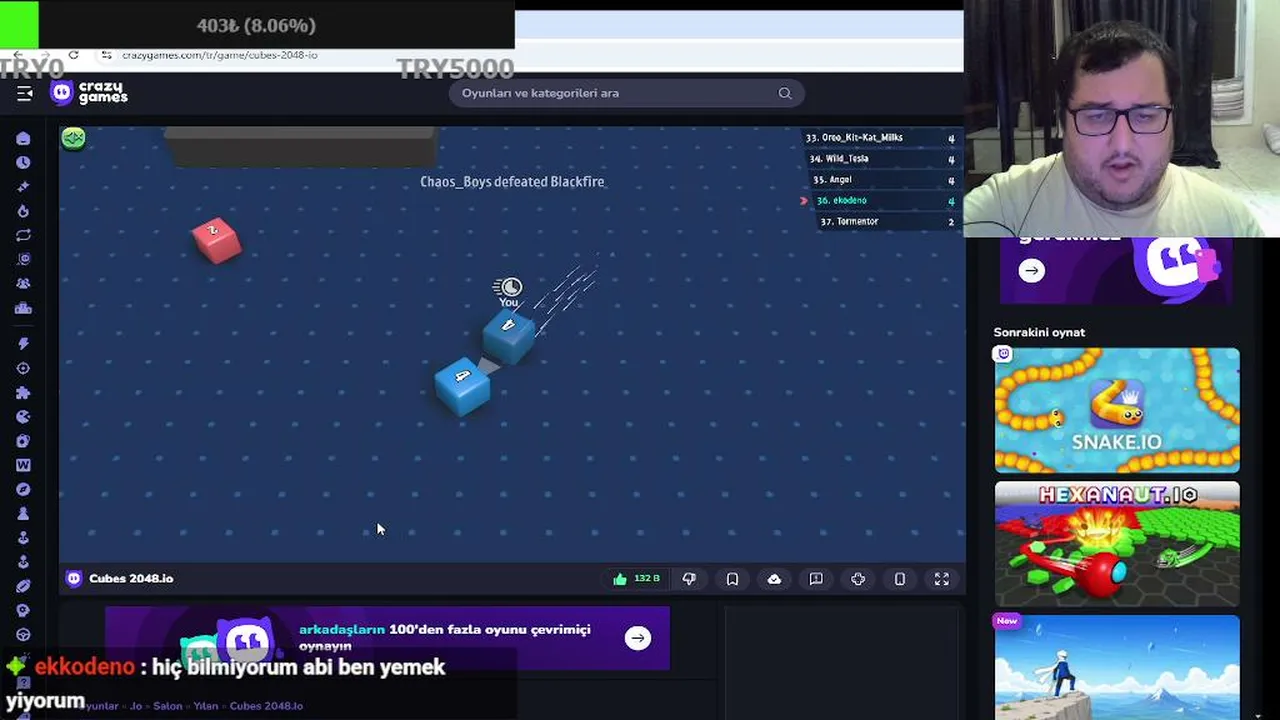Screen dimensions: 1280x720
Task: Click the arrow button on the top-right banner
Action: (x=1032, y=271)
